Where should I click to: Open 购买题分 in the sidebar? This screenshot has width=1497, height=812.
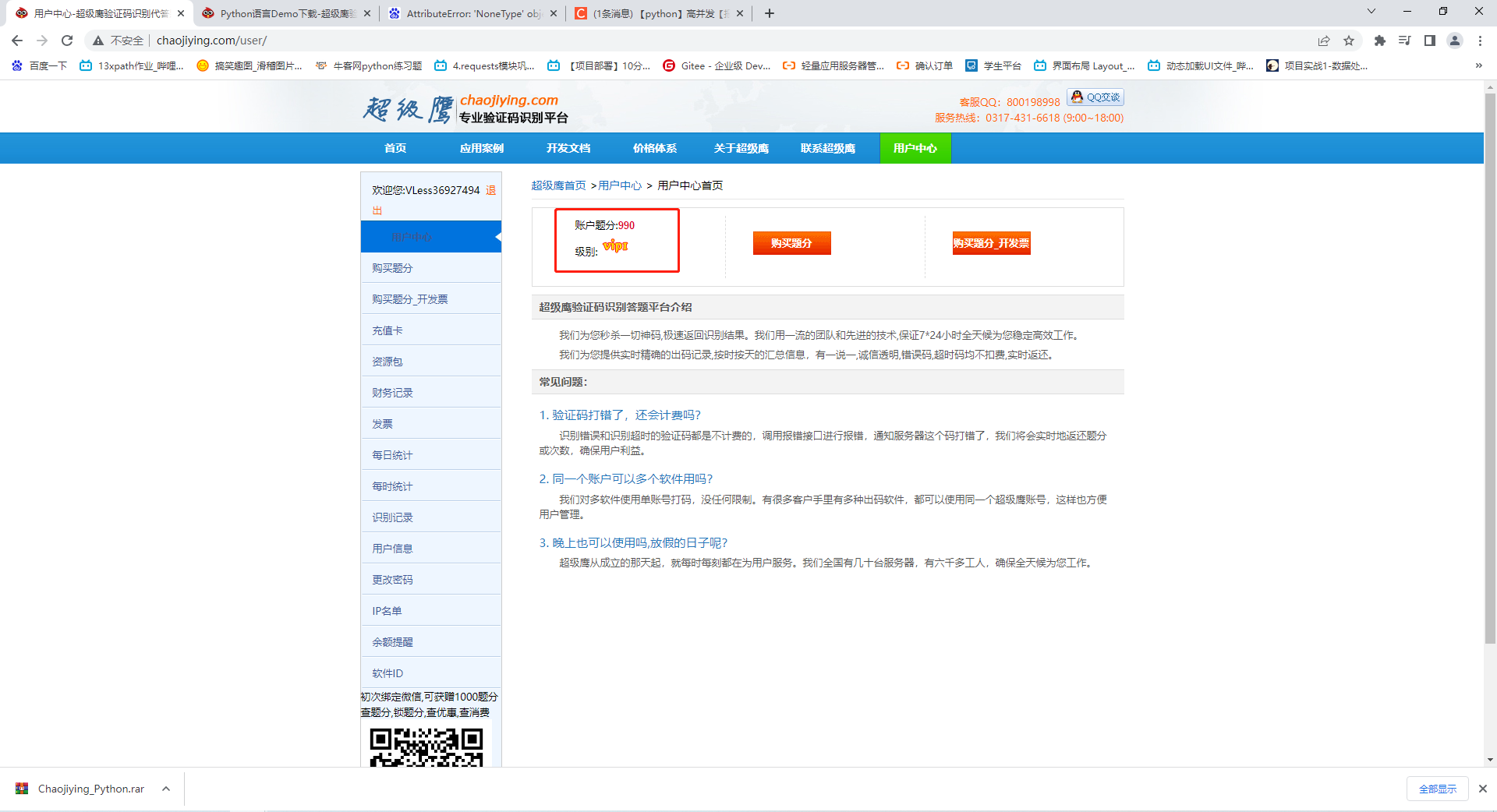tap(431, 268)
